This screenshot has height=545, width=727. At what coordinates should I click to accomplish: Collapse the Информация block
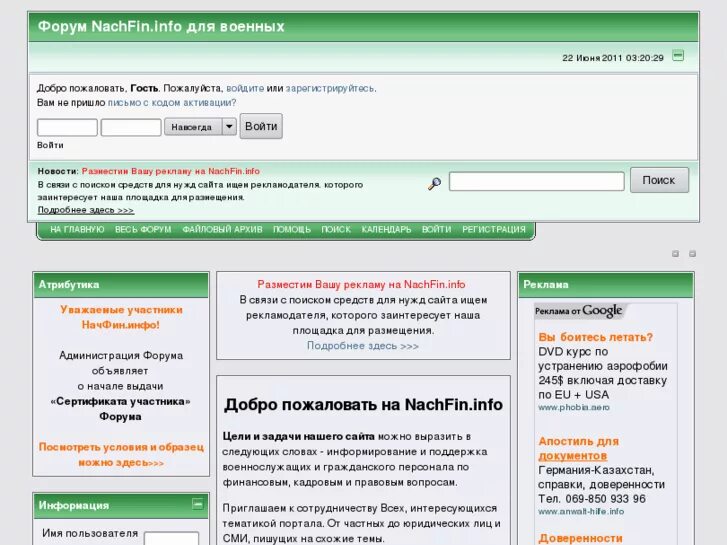(x=198, y=504)
